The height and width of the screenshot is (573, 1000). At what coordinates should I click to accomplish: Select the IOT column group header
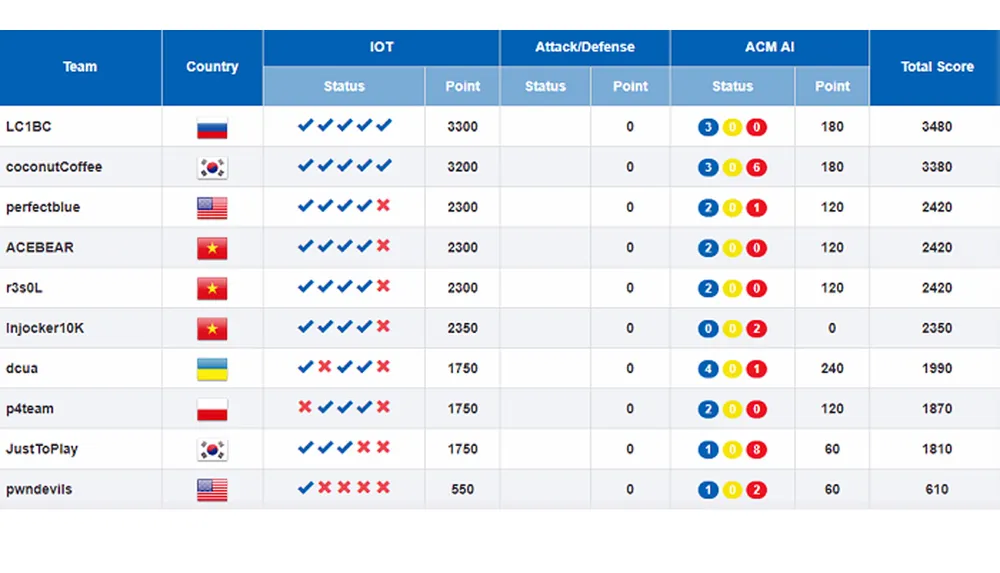click(x=381, y=47)
